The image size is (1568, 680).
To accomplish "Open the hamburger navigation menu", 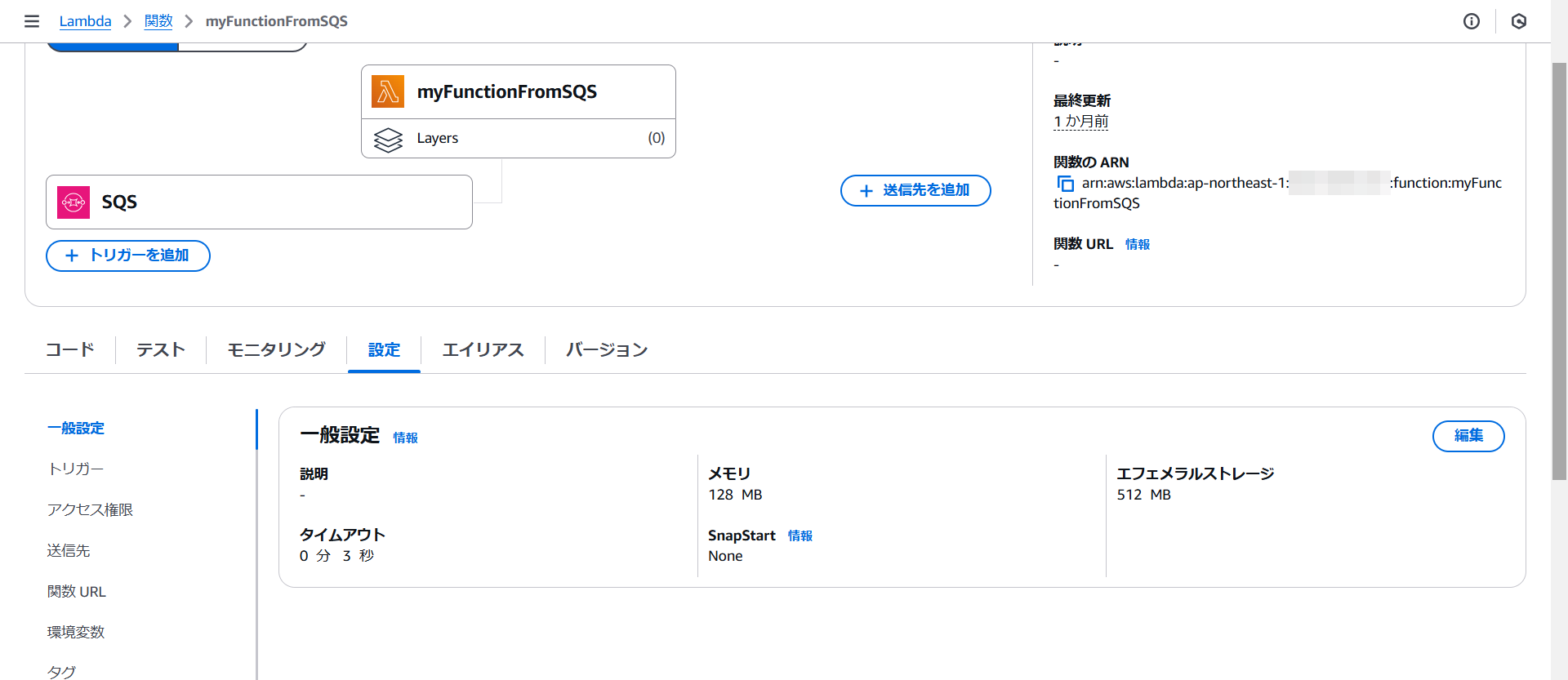I will click(32, 21).
